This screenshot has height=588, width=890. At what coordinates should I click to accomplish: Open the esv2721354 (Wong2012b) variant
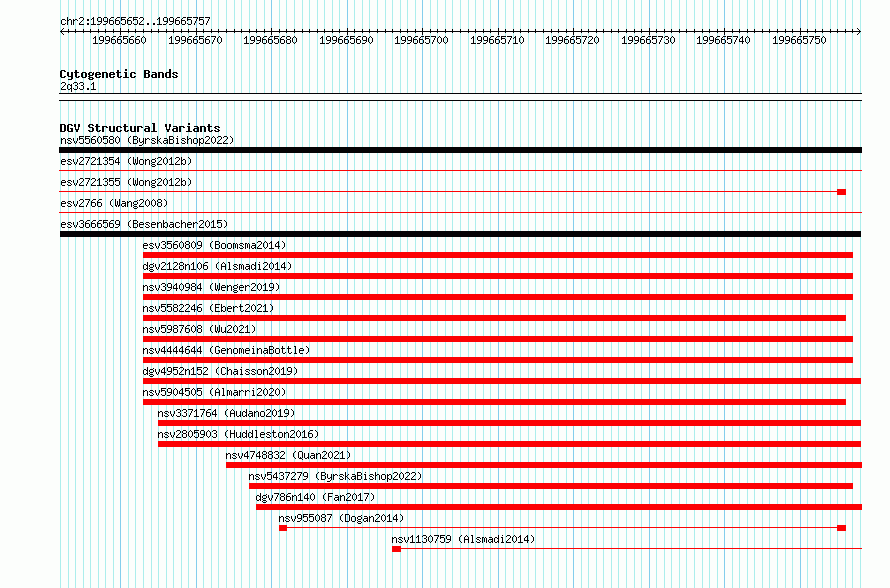(x=126, y=161)
